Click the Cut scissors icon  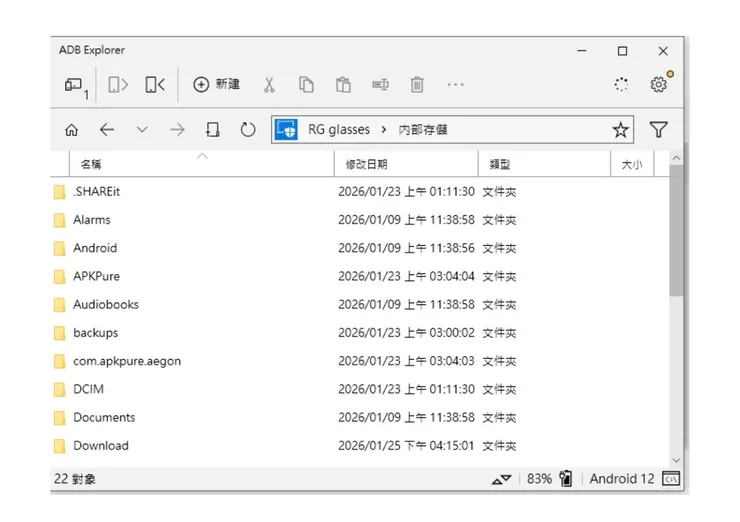click(x=269, y=85)
